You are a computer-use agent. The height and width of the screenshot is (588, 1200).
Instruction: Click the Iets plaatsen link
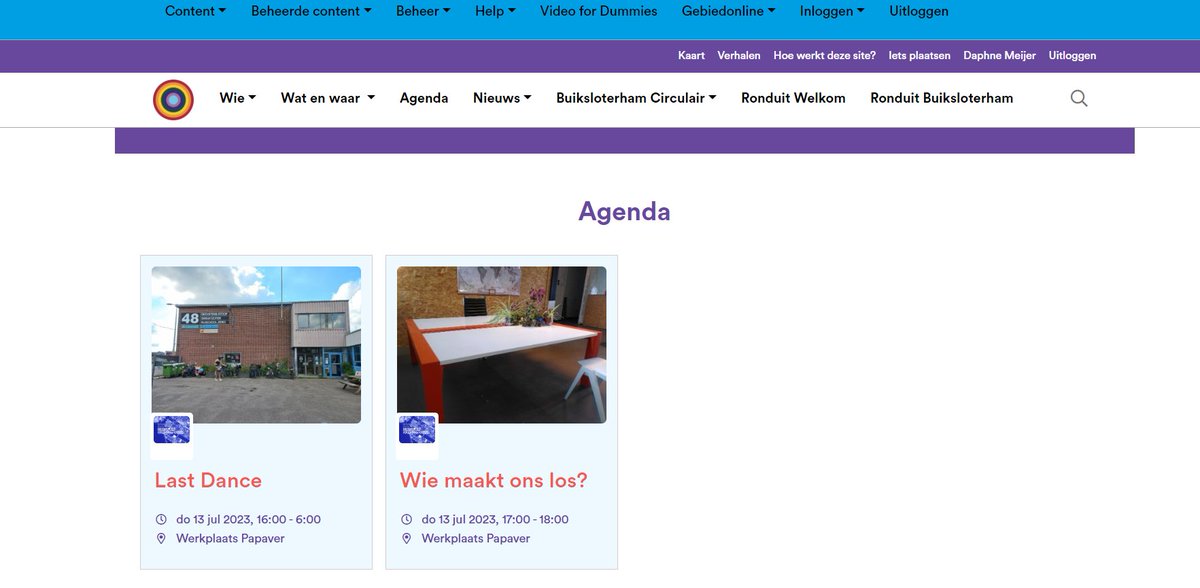[x=919, y=55]
